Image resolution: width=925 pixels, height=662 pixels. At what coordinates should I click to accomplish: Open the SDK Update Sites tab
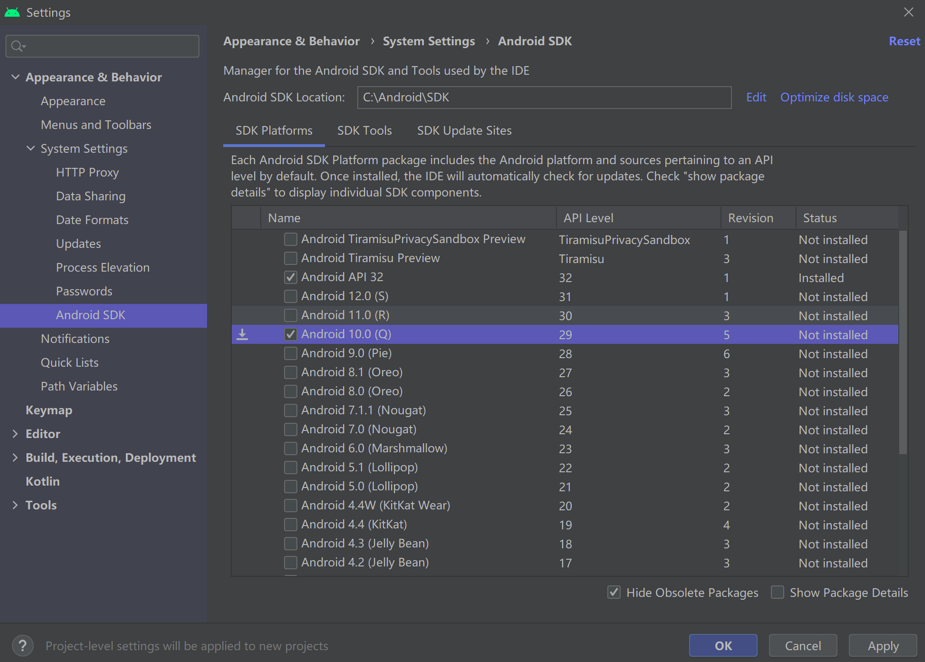(x=464, y=131)
